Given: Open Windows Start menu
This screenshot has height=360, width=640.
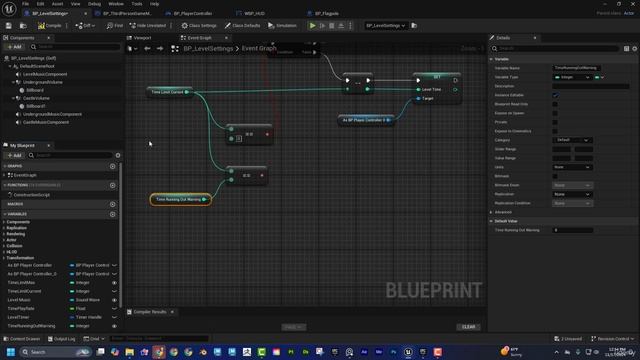Looking at the screenshot, I should (x=11, y=352).
